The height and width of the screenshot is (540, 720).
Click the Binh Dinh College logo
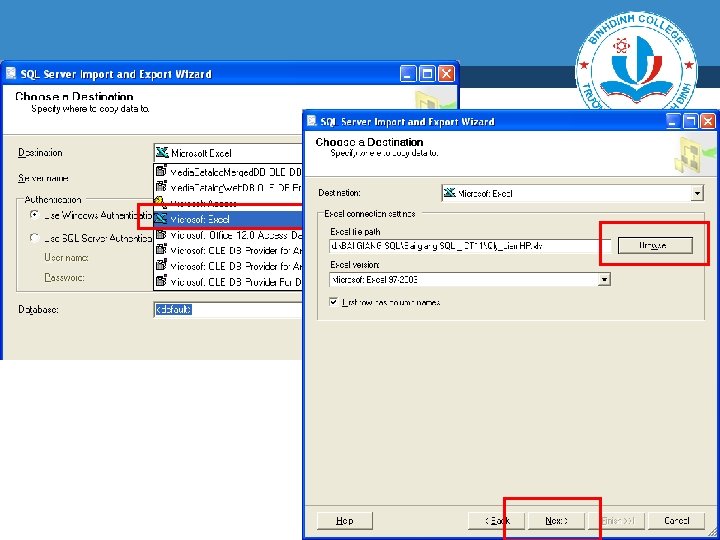(x=636, y=63)
